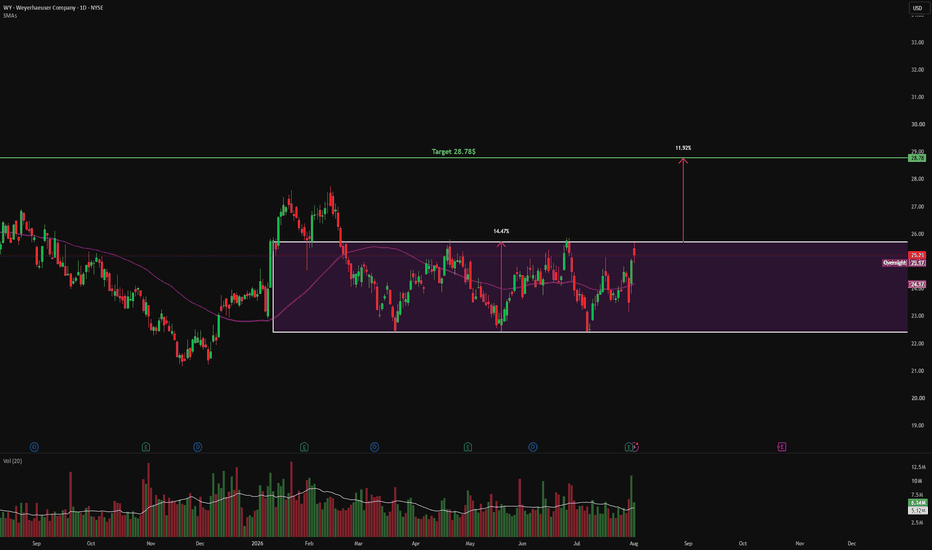Click the Feb label on time axis
932x550 pixels.
[x=308, y=543]
